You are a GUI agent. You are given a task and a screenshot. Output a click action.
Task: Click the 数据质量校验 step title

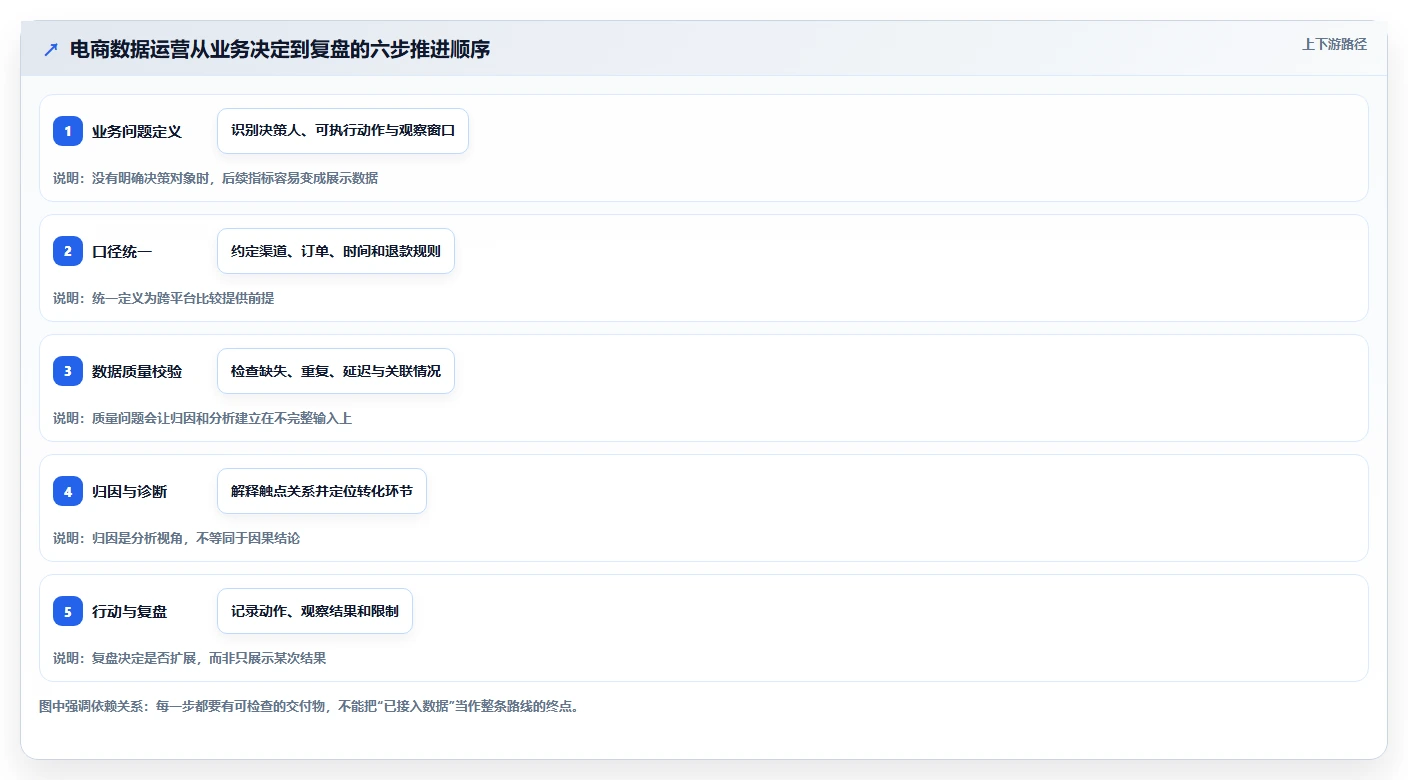pyautogui.click(x=137, y=371)
